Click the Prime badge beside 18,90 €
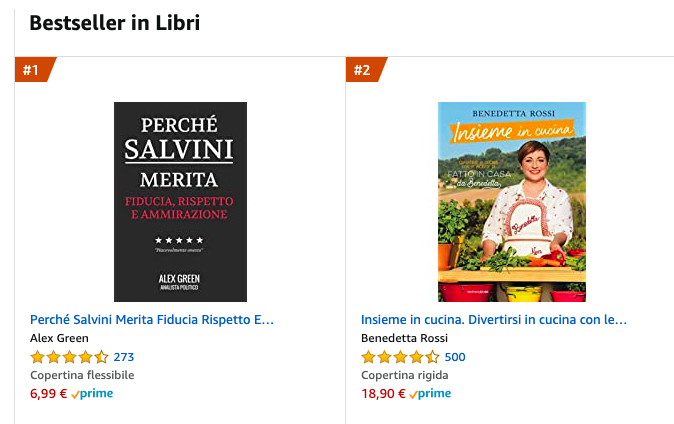Screen dimensions: 674x424 point(431,394)
